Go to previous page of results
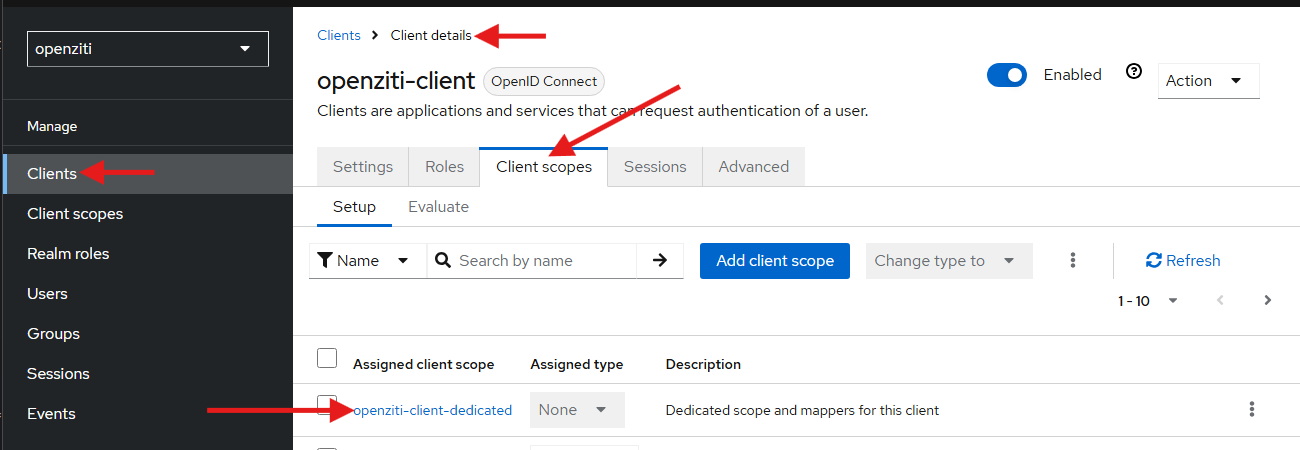Image resolution: width=1300 pixels, height=450 pixels. tap(1219, 300)
